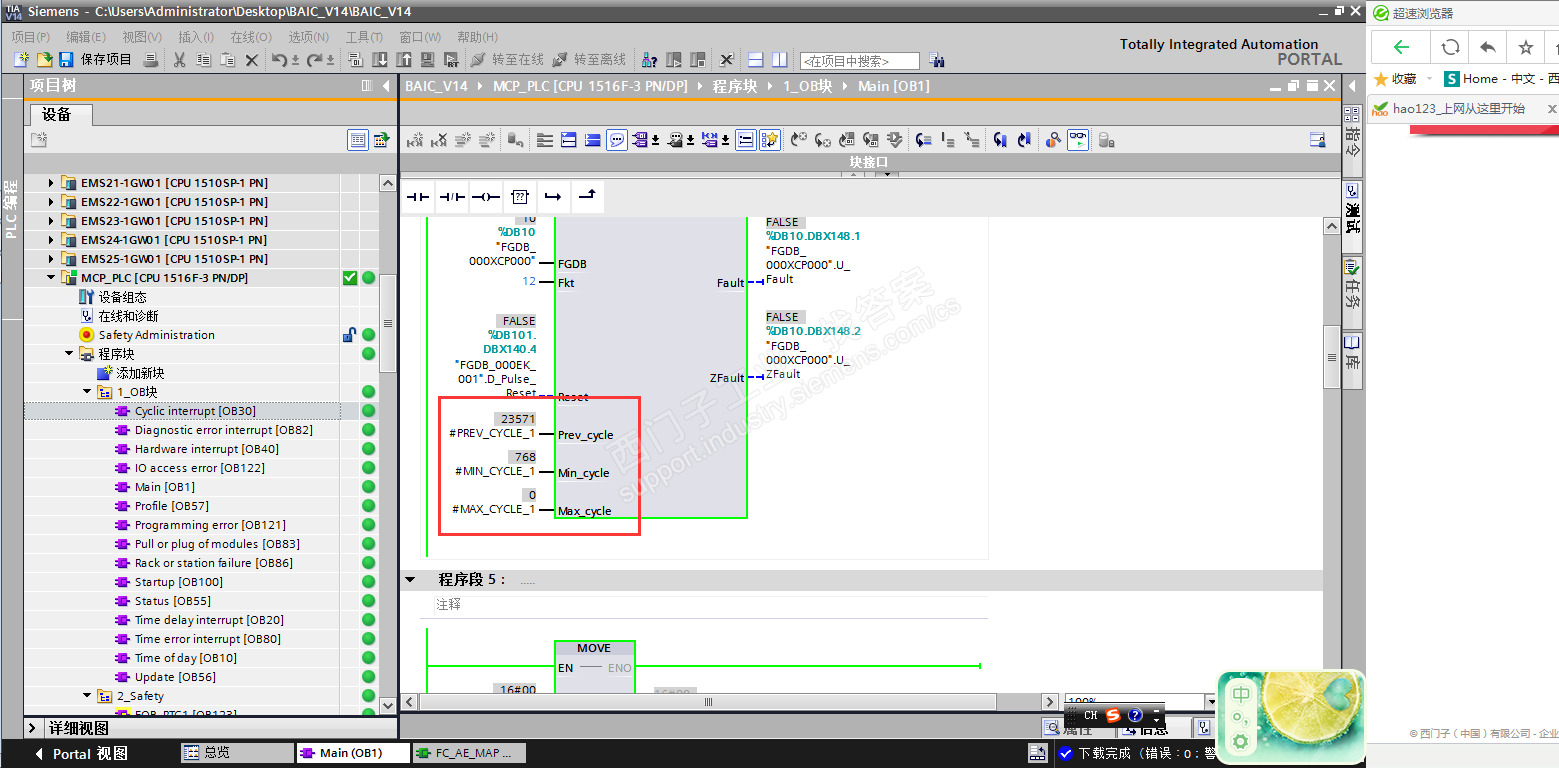Toggle monitoring with the glasses icon
The height and width of the screenshot is (768, 1559).
click(1078, 141)
